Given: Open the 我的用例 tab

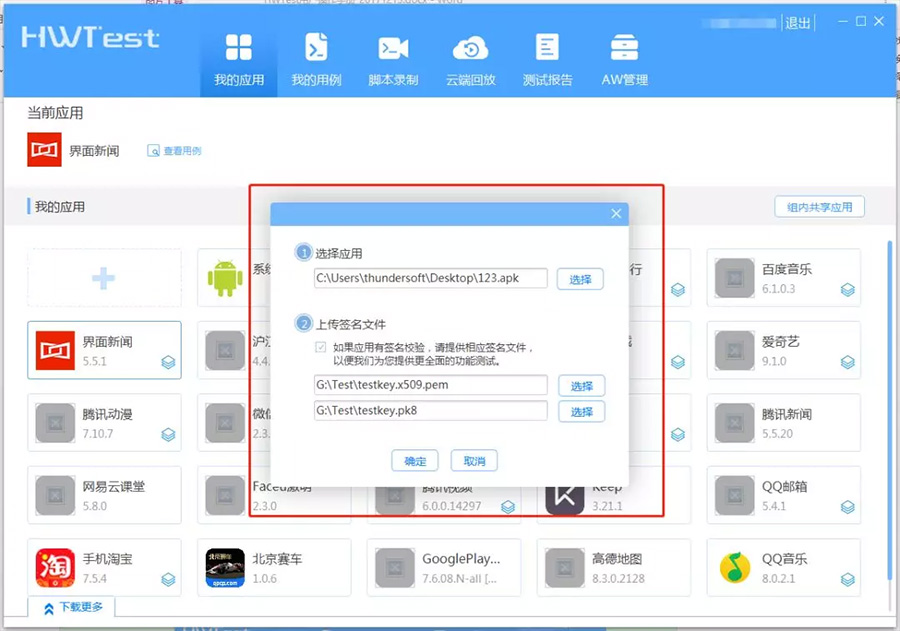Looking at the screenshot, I should pyautogui.click(x=316, y=60).
